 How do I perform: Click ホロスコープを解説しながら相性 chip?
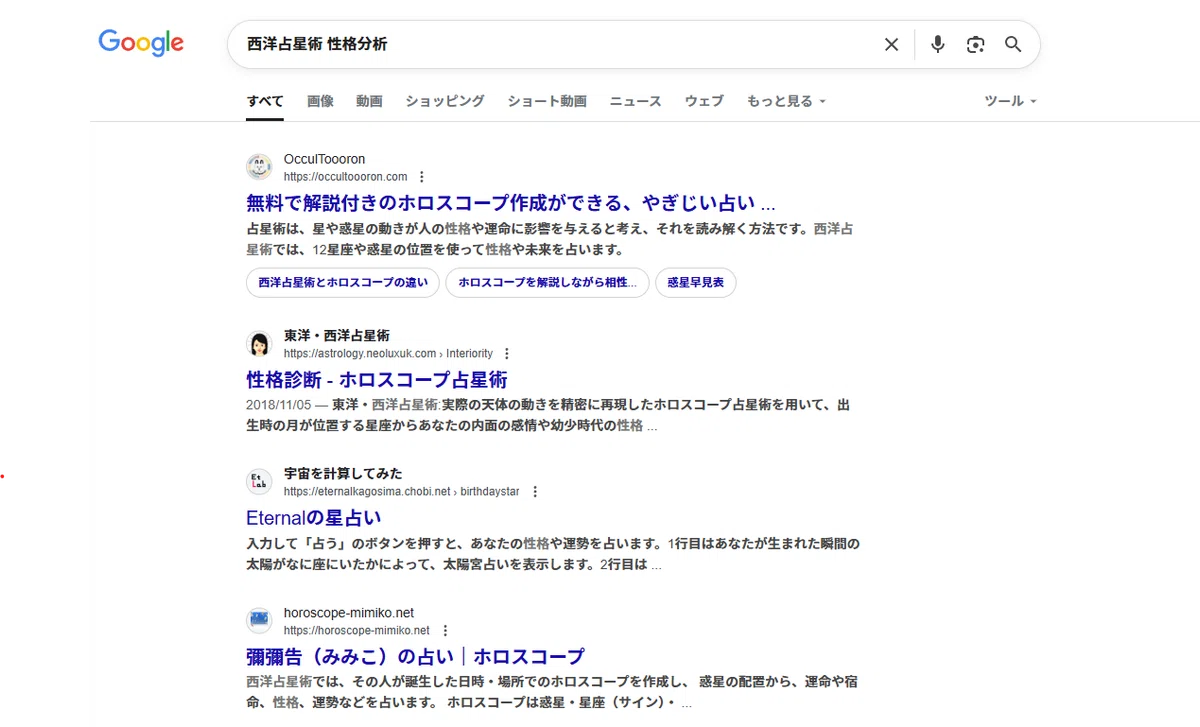point(547,283)
